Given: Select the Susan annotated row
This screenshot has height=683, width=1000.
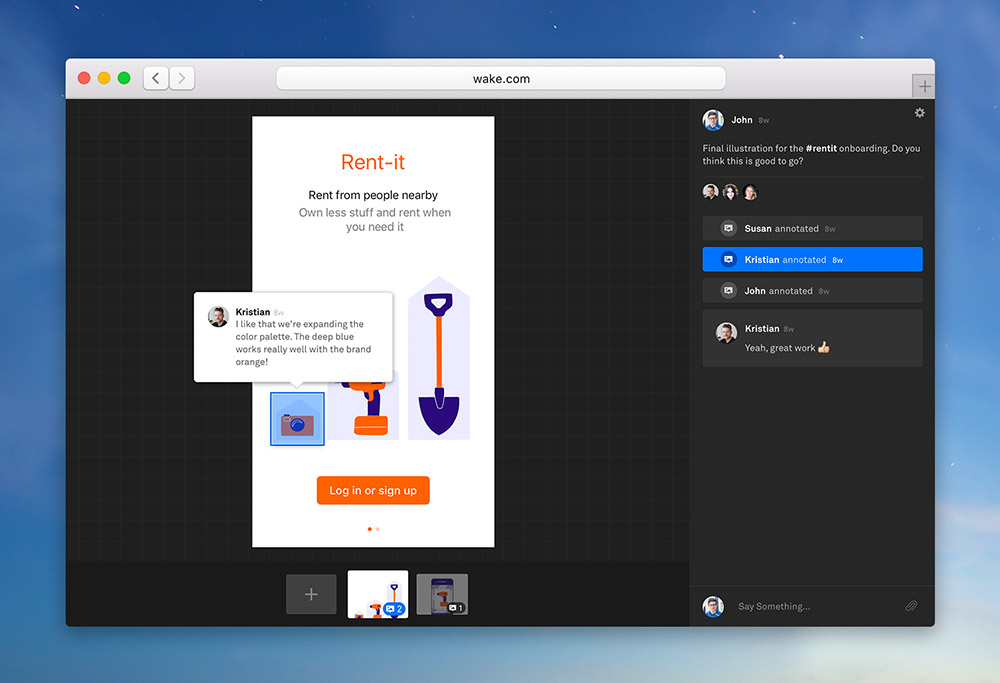Looking at the screenshot, I should click(812, 228).
